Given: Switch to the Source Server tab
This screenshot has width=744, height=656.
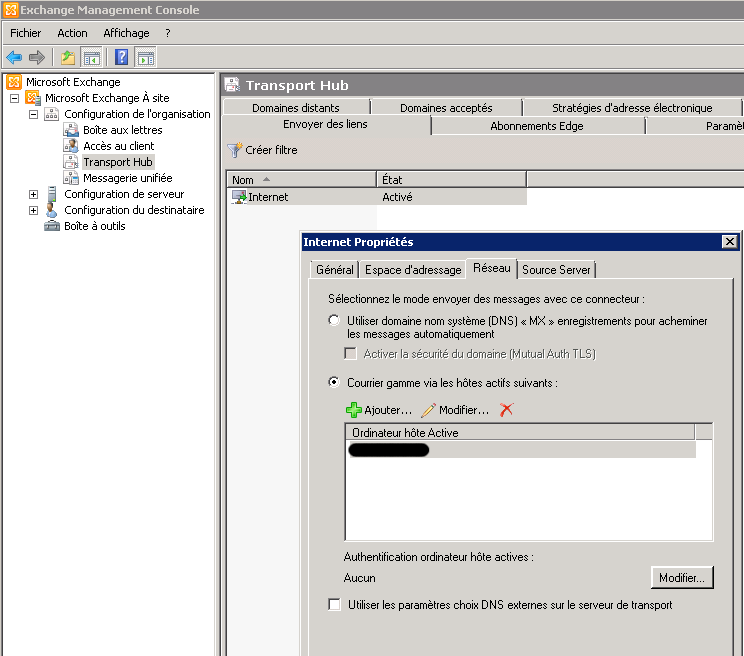Looking at the screenshot, I should click(556, 270).
